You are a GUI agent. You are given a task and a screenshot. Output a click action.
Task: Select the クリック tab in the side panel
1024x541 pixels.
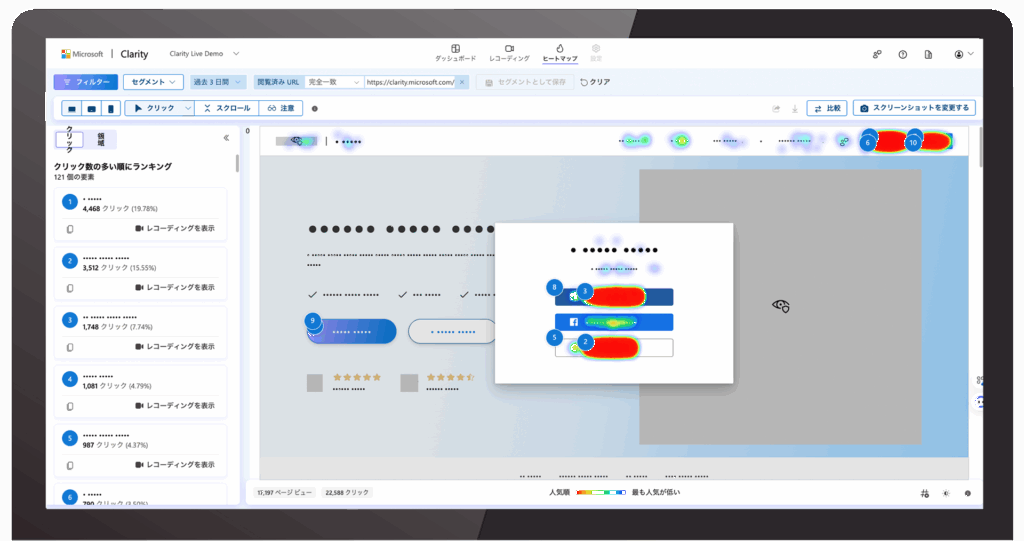click(x=69, y=139)
